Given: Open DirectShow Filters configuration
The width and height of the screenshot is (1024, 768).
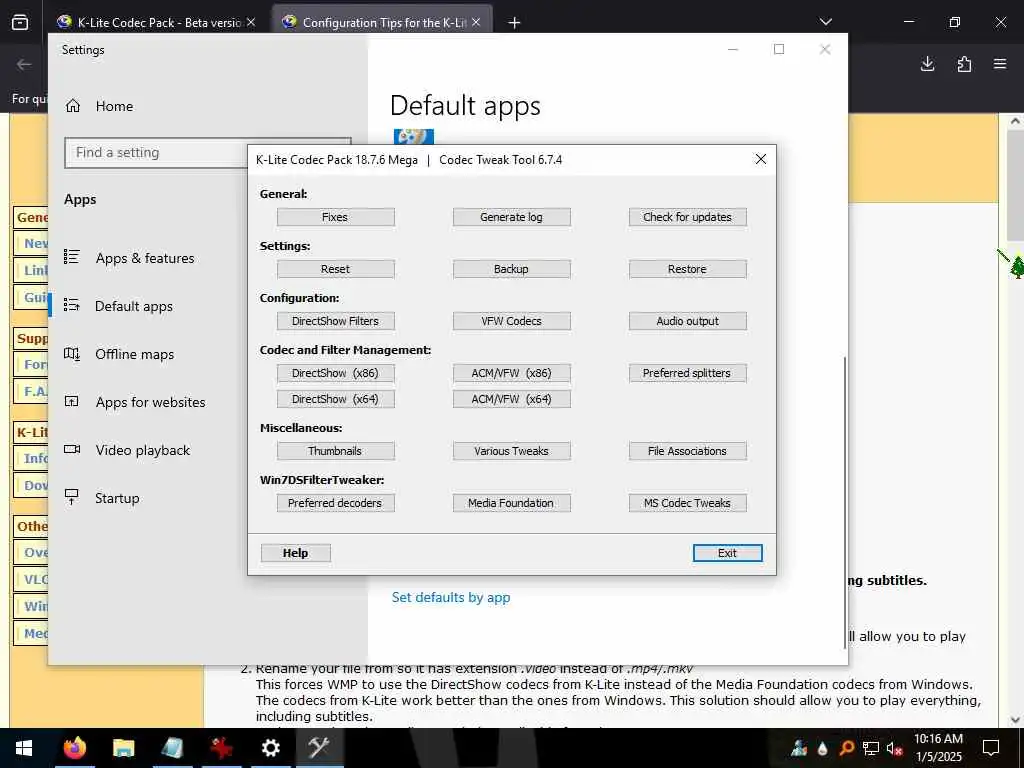Looking at the screenshot, I should 335,321.
